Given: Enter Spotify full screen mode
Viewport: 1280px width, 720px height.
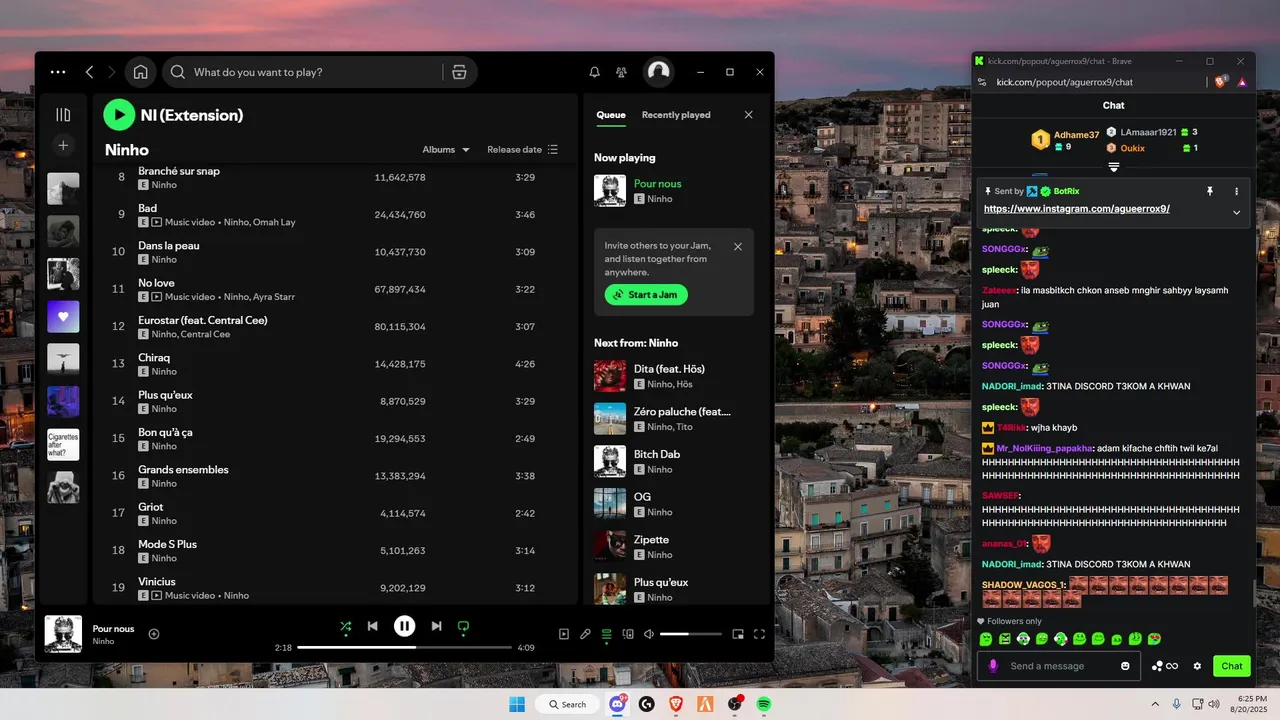Looking at the screenshot, I should click(759, 634).
